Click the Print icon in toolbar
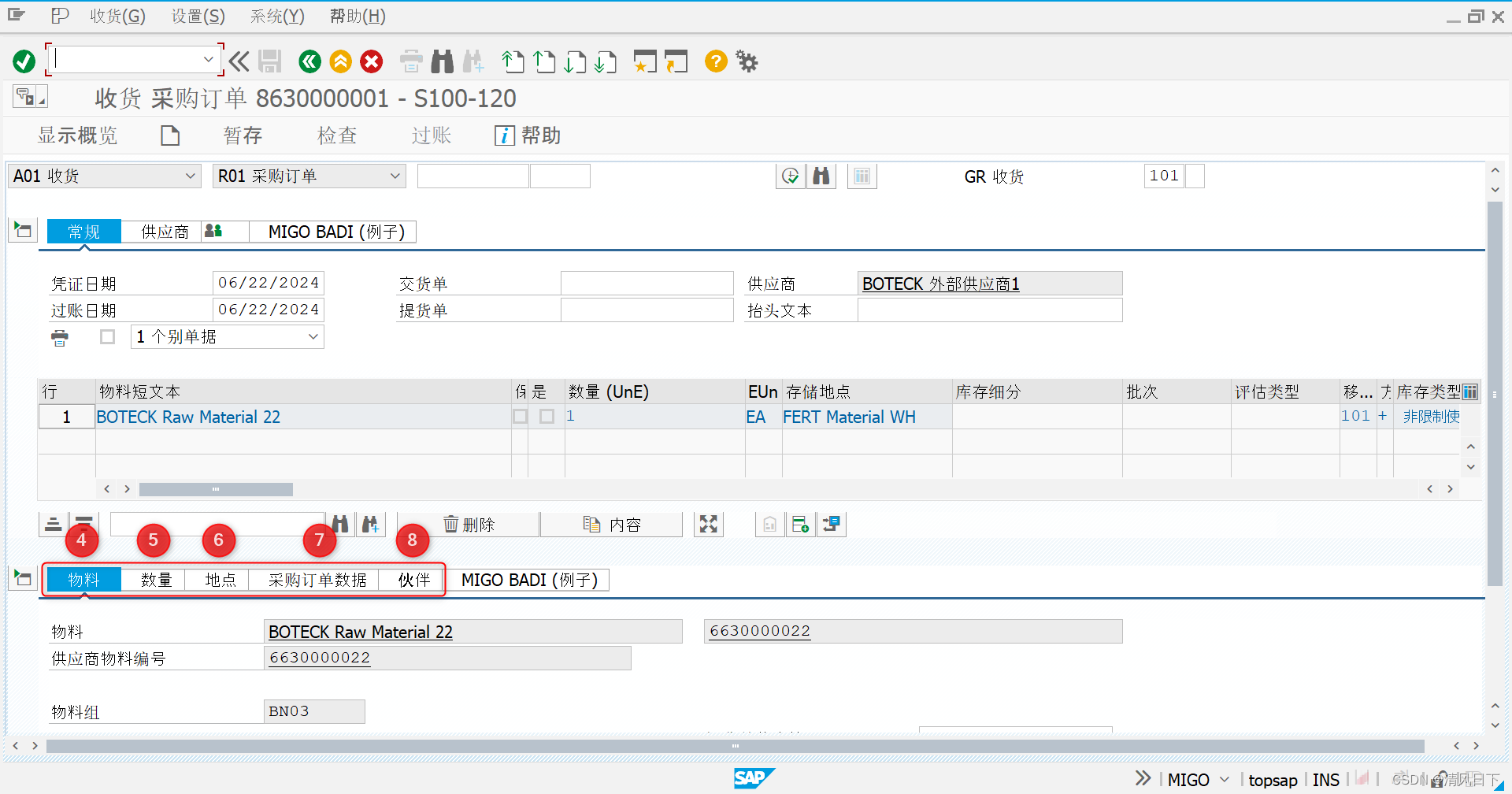The height and width of the screenshot is (794, 1512). tap(411, 61)
